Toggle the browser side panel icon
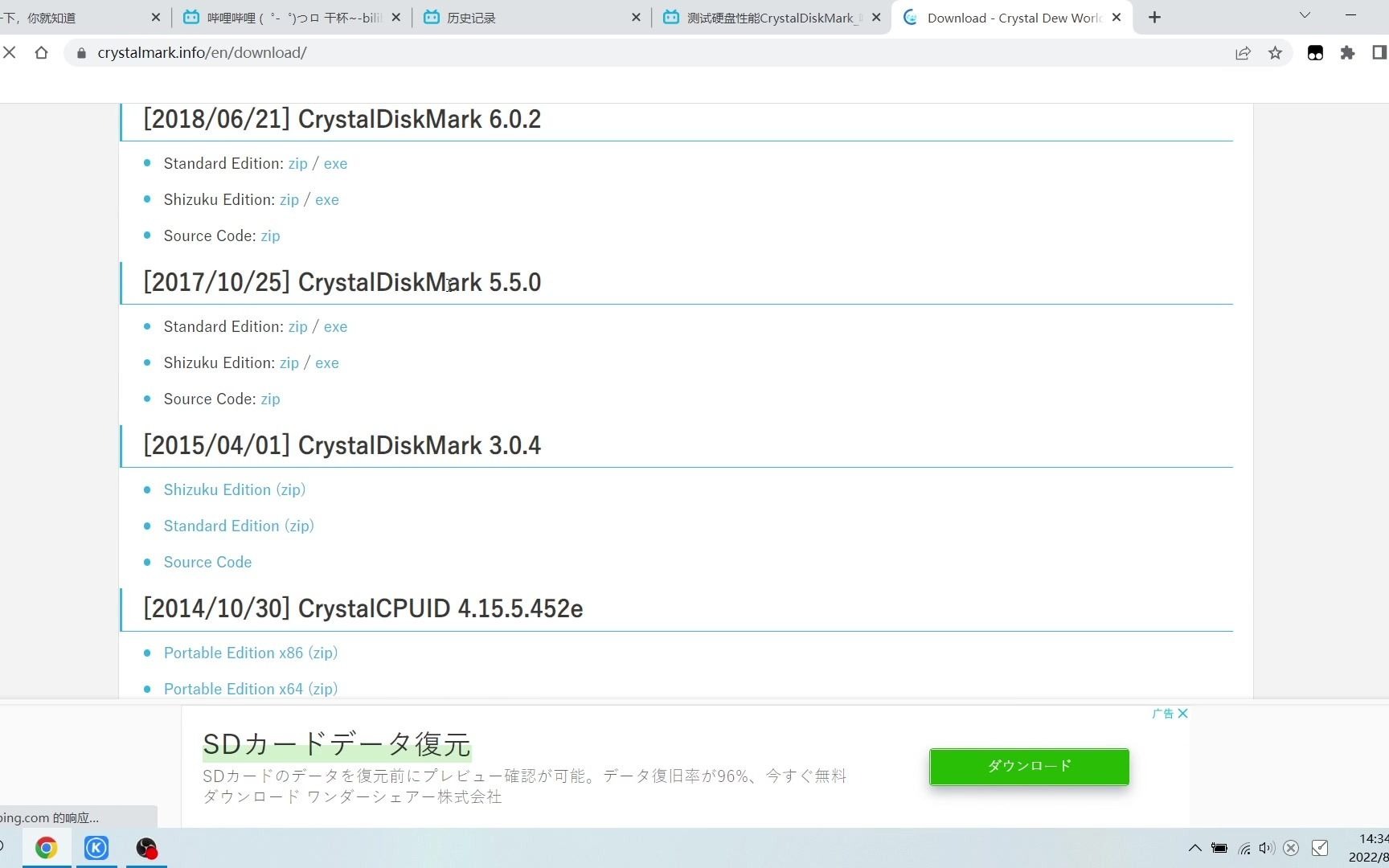Viewport: 1389px width, 868px height. [1379, 53]
